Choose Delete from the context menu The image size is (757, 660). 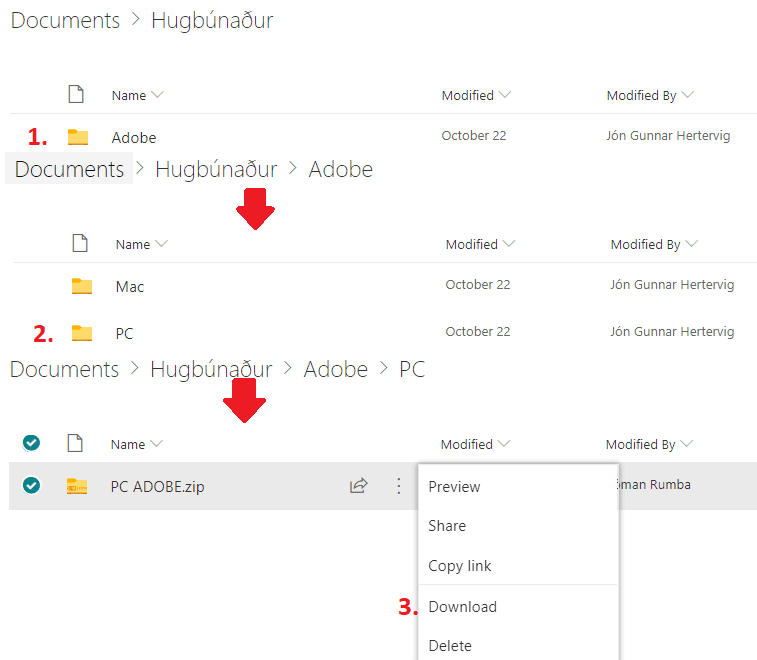[x=449, y=646]
